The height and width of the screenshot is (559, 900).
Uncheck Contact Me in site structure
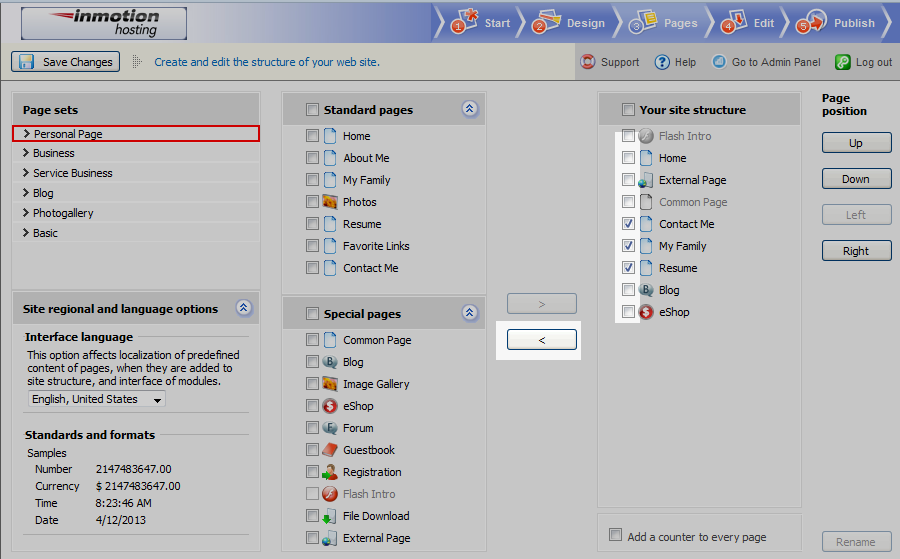point(628,224)
